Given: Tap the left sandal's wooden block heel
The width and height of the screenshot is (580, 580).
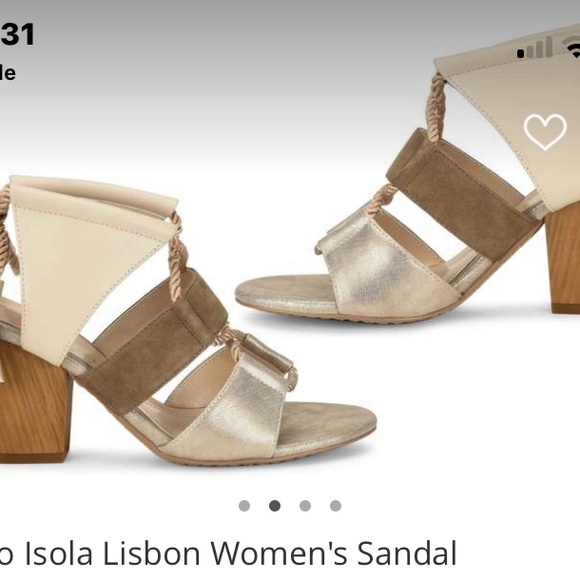Looking at the screenshot, I should point(35,401).
